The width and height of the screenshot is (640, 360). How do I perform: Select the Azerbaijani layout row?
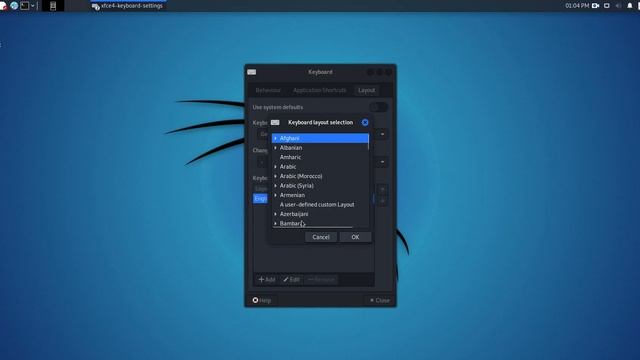point(320,214)
